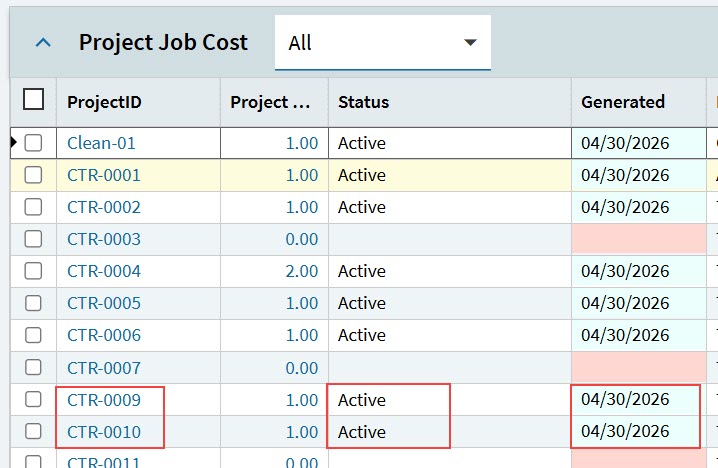Tick the select-all header checkbox

(x=33, y=99)
